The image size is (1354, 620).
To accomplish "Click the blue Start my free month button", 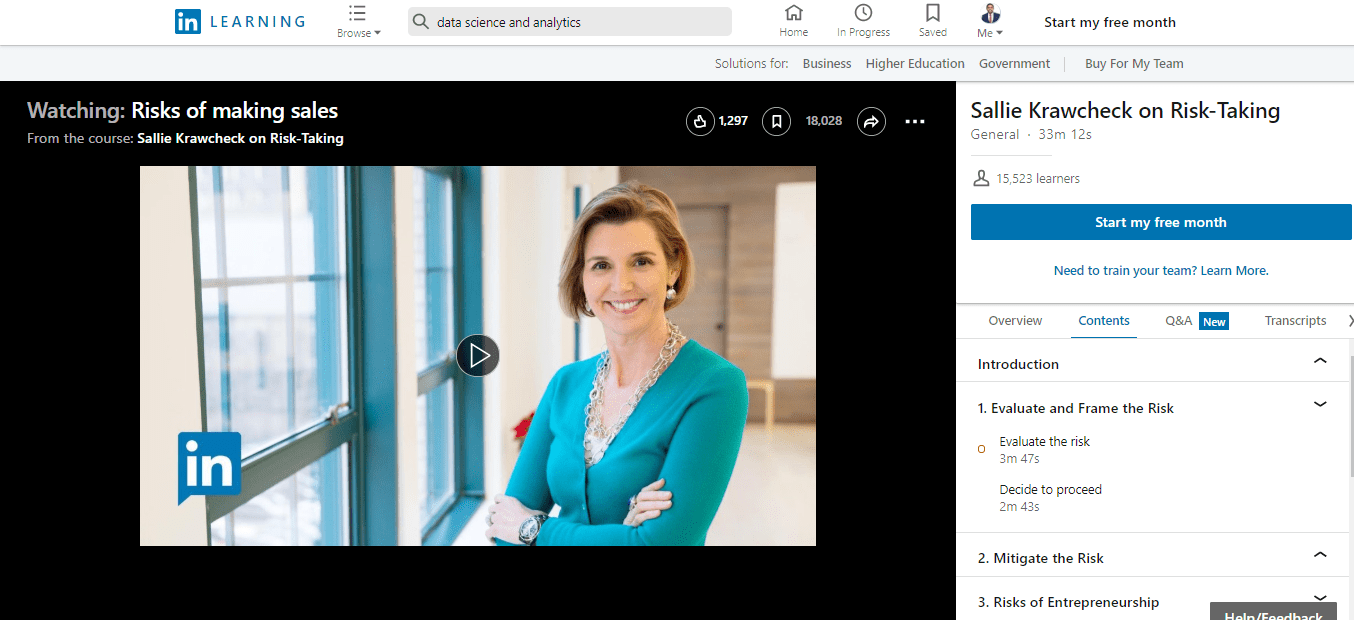I will tap(1161, 222).
